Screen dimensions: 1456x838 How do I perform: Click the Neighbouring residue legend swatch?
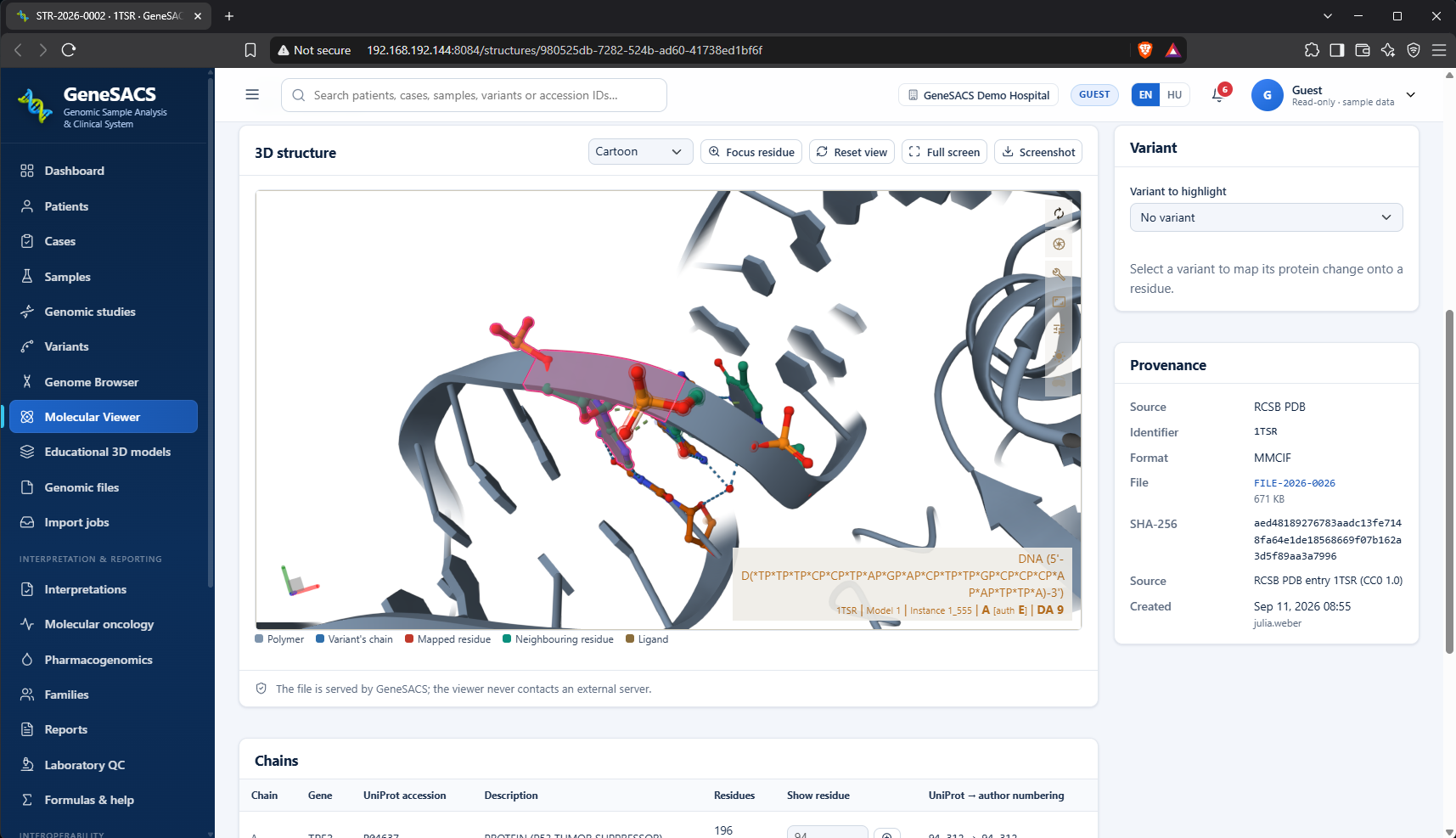pyautogui.click(x=507, y=639)
